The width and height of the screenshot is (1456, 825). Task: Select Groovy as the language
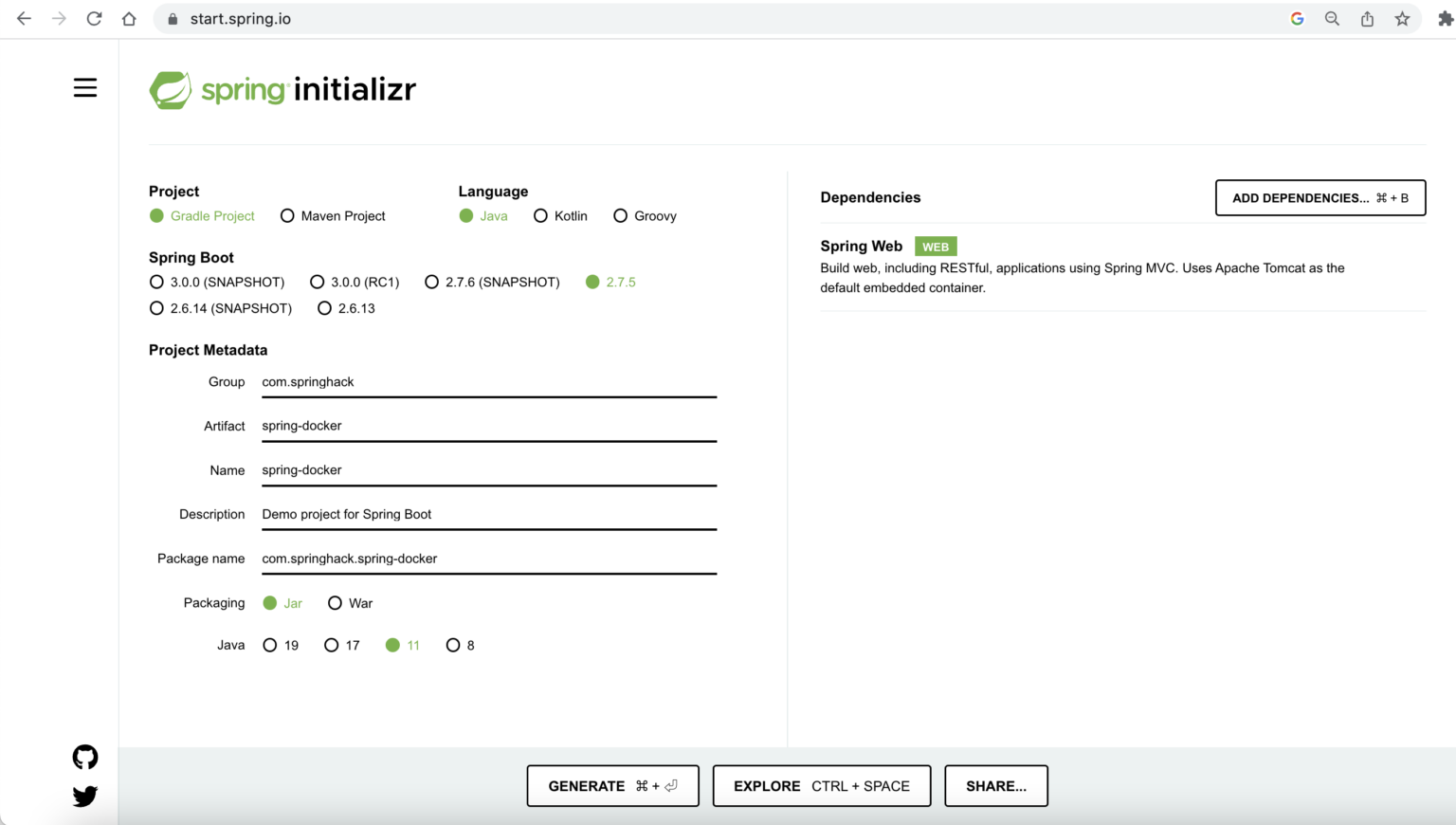620,215
